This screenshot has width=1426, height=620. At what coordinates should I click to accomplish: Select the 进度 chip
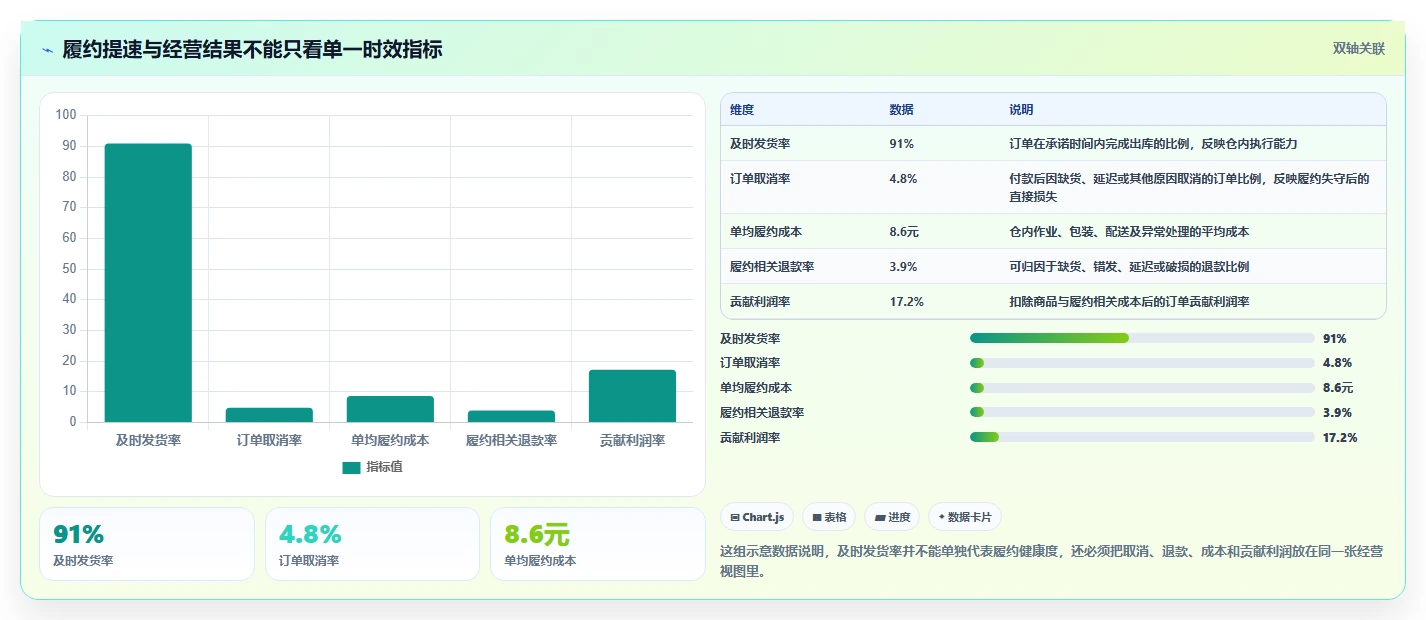click(x=892, y=517)
